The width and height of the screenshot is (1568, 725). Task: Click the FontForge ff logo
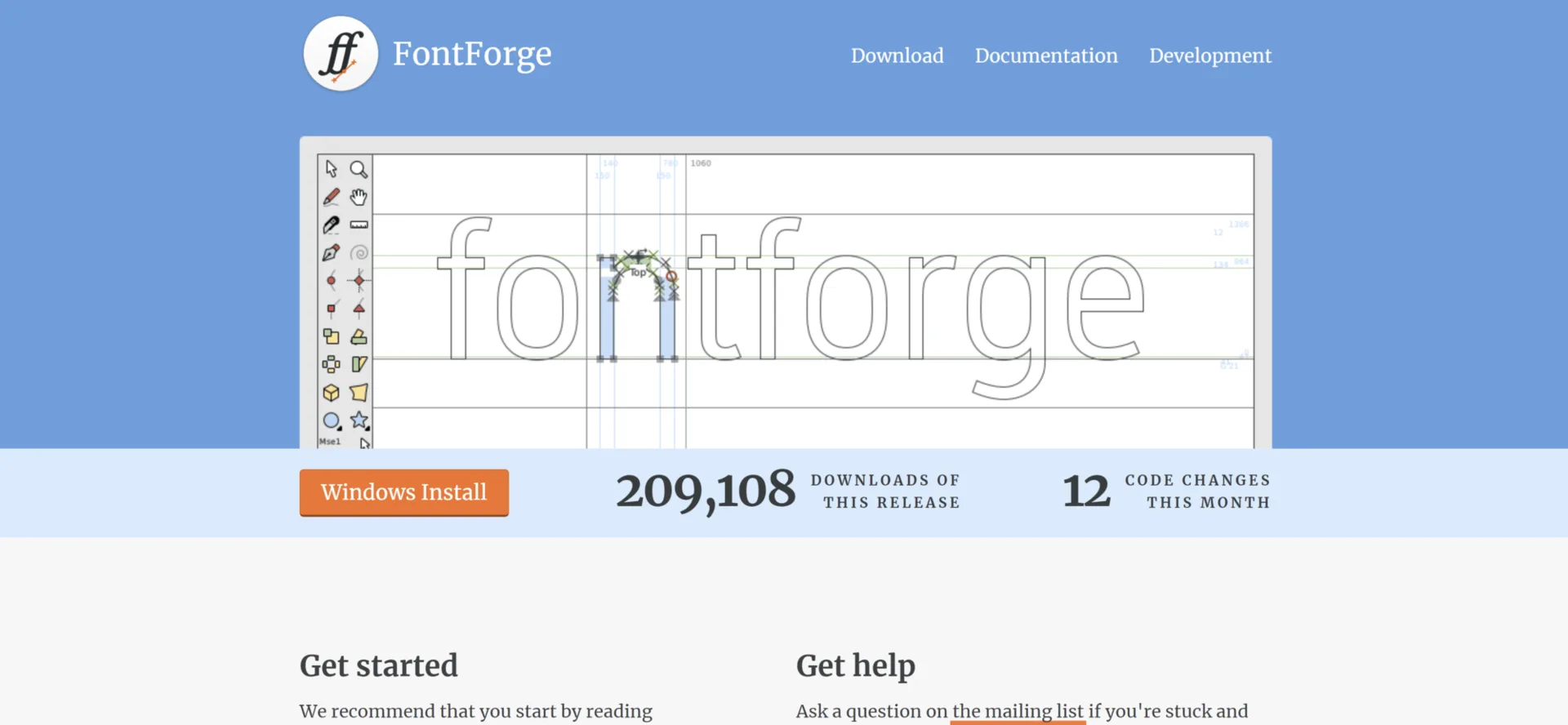click(x=341, y=54)
